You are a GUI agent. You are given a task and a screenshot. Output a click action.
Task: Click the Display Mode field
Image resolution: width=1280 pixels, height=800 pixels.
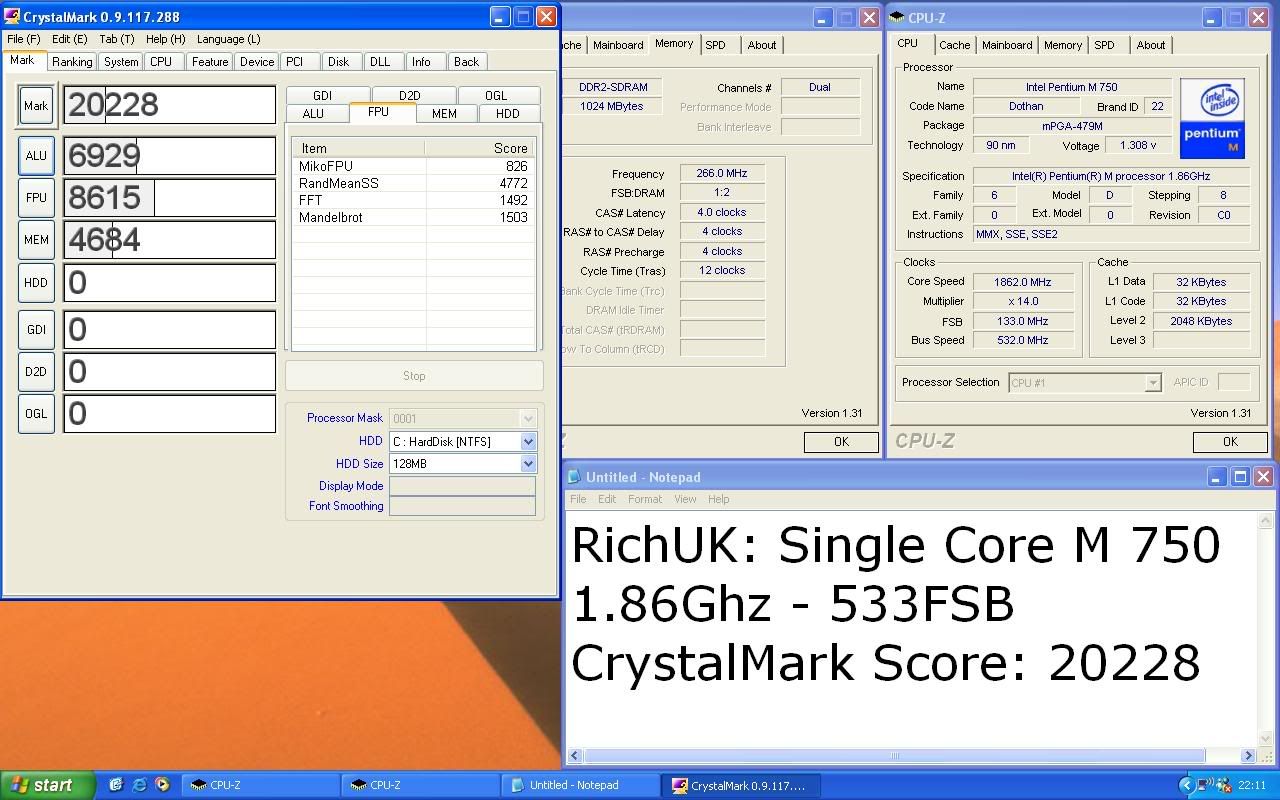pos(462,486)
